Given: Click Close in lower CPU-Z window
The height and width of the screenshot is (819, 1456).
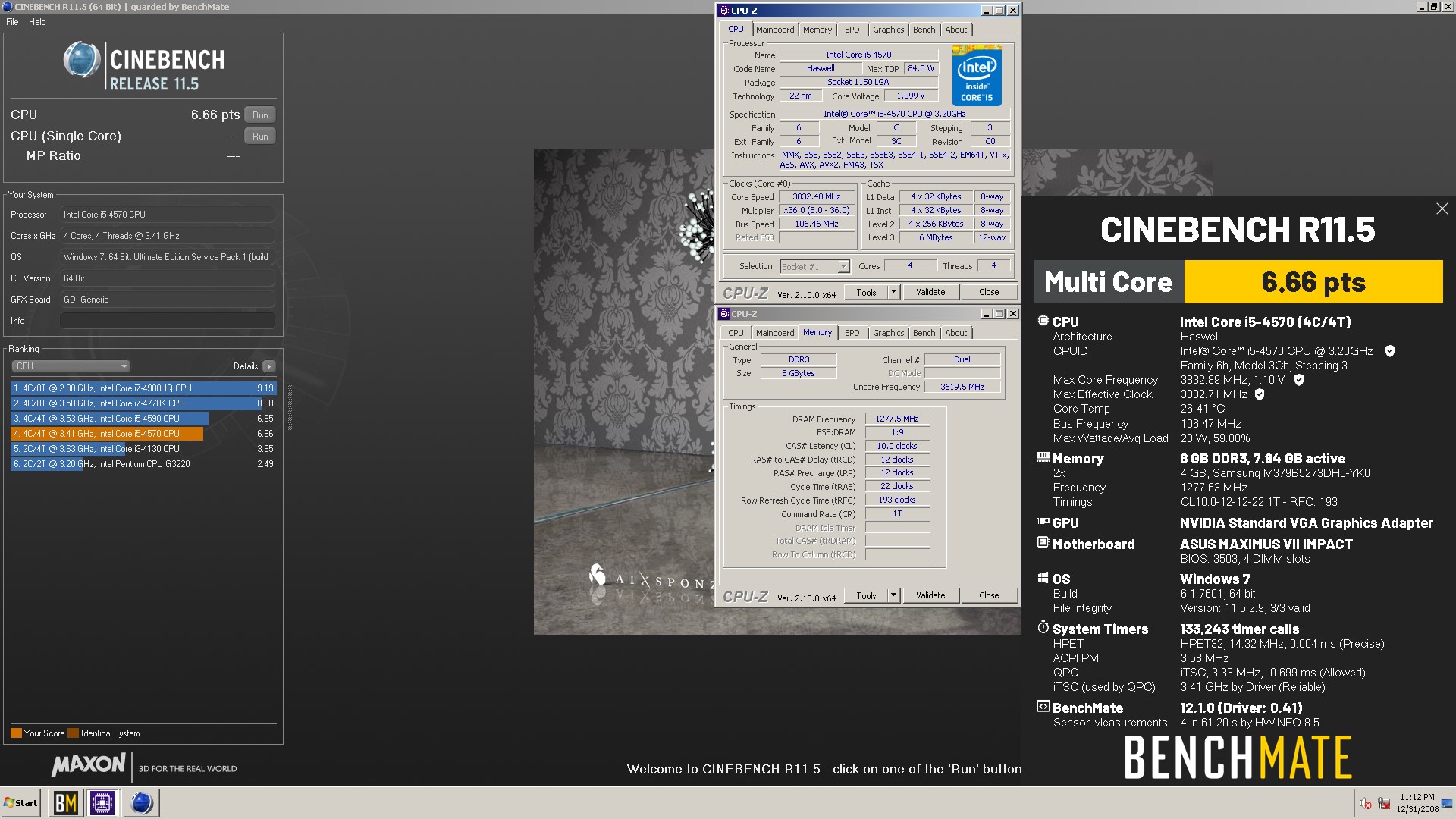Looking at the screenshot, I should pos(989,595).
